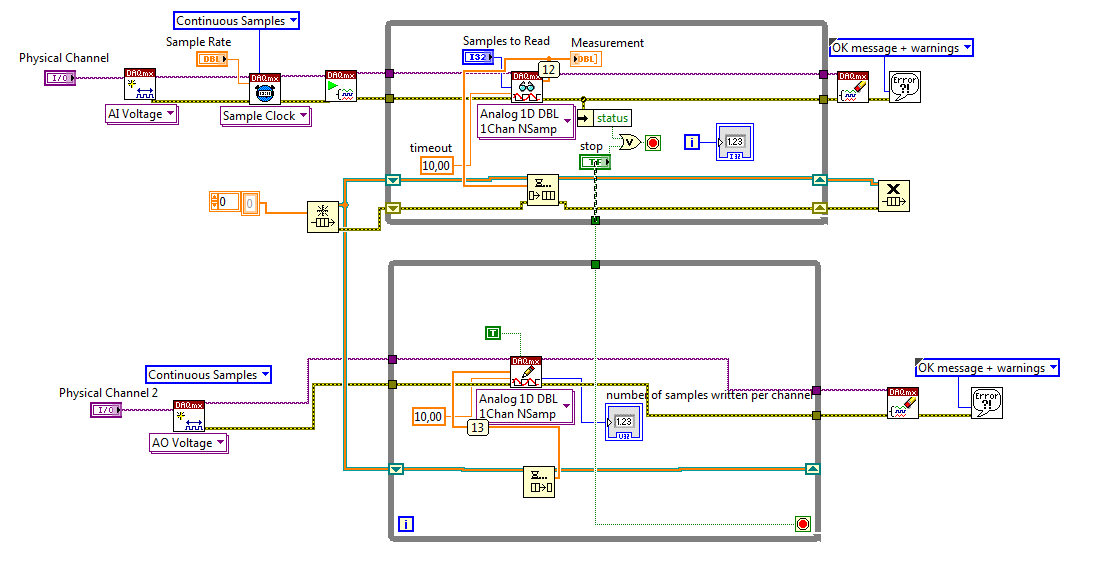This screenshot has height=572, width=1104.
Task: Click 'number of samples written per channel' label
Action: coord(710,395)
